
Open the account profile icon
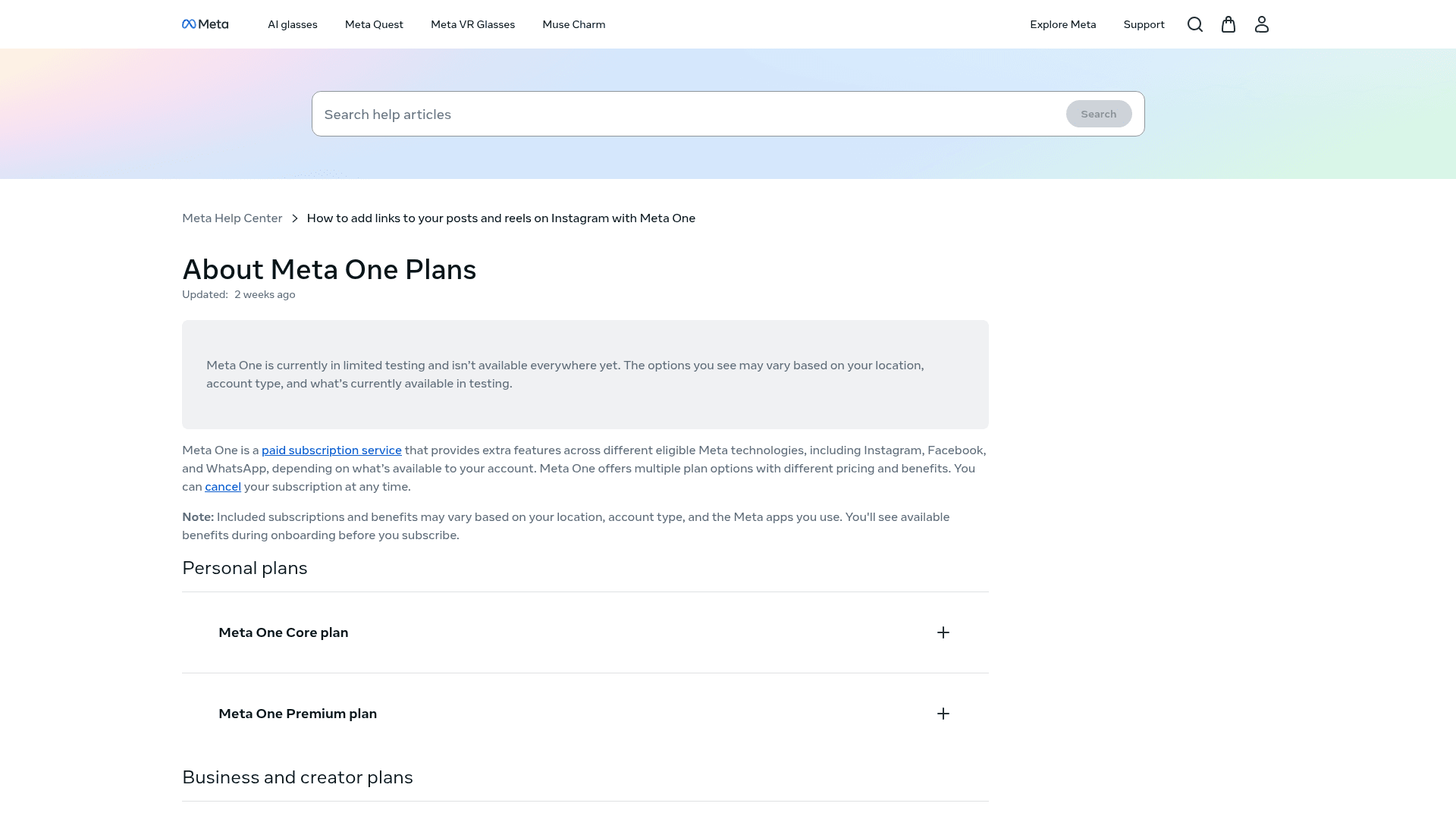[1262, 24]
